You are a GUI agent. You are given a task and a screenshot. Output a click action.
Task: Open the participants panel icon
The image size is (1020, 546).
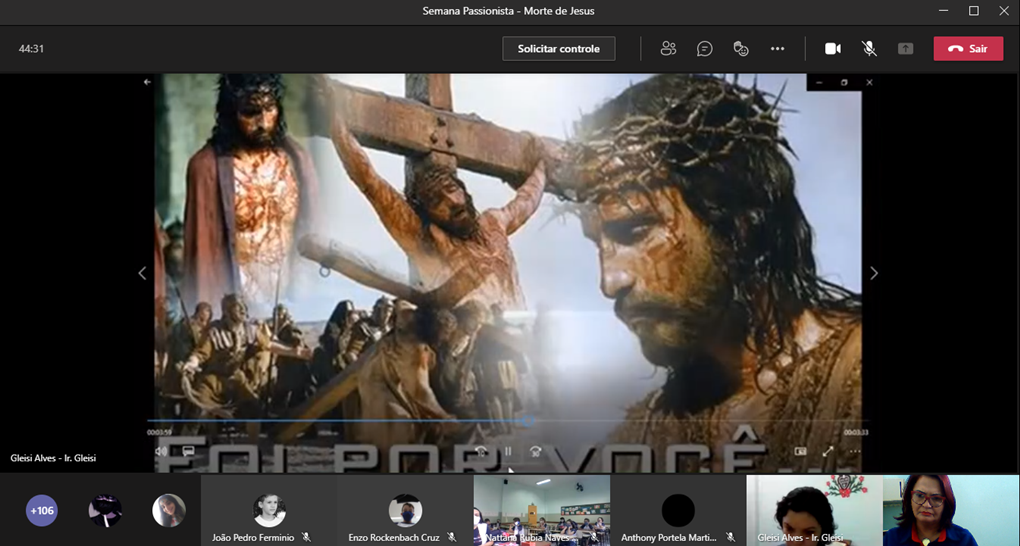(668, 49)
